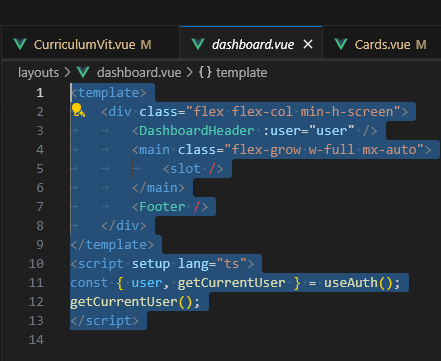
Task: Click line number 10 in the gutter
Action: click(36, 264)
